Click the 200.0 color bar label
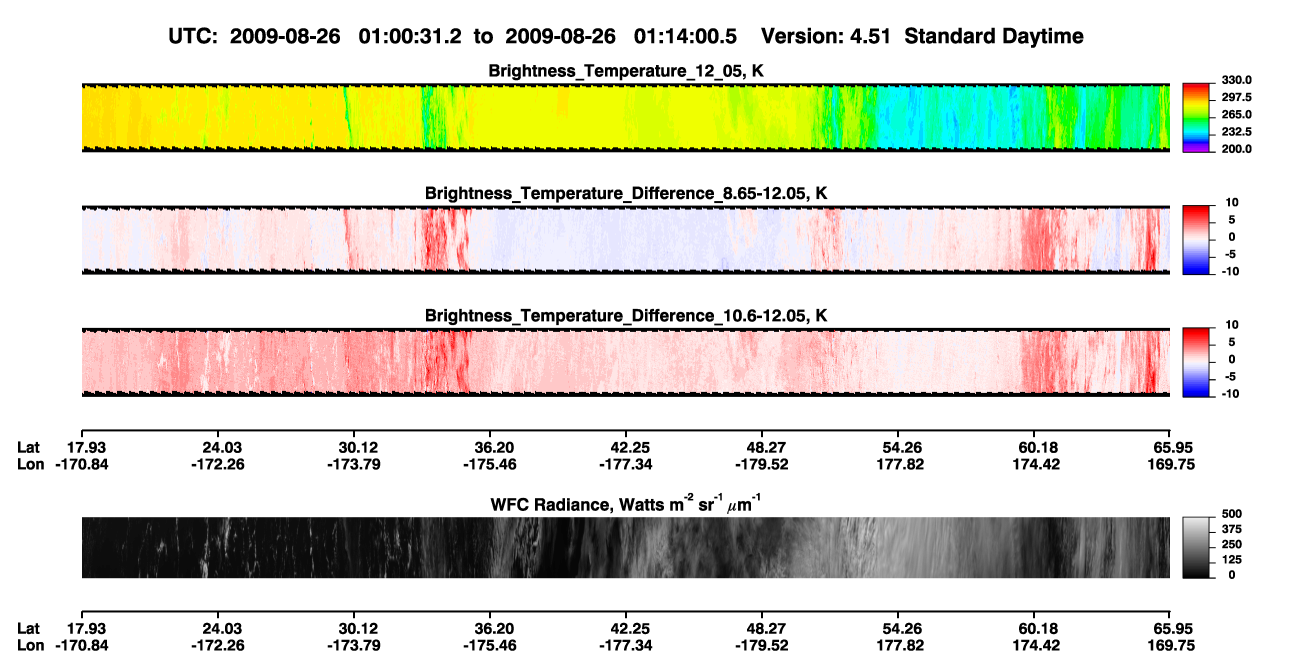Screen dimensions: 1300x667 1236,148
